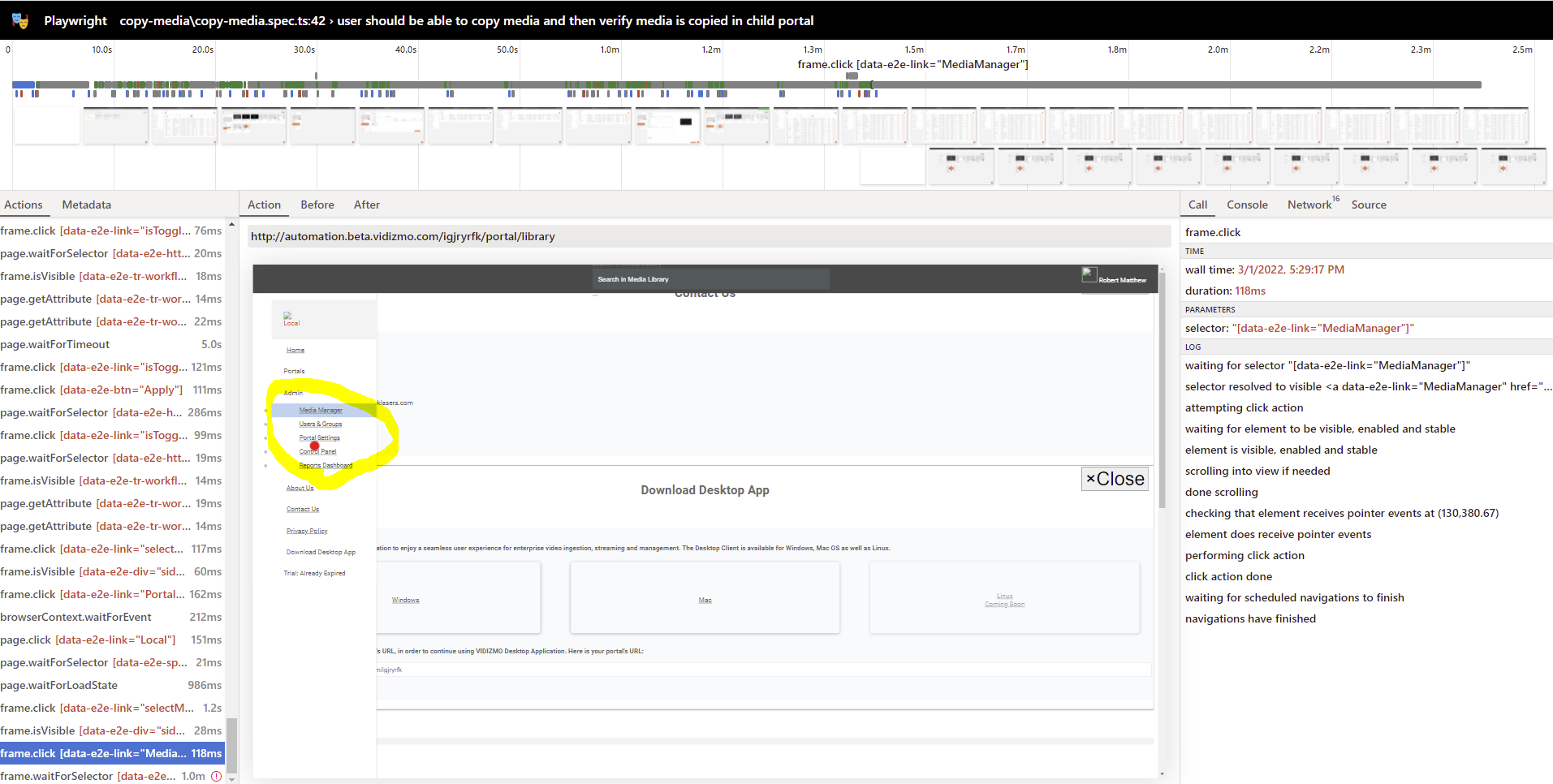1553x784 pixels.
Task: Click Download Desktop App sidebar item
Action: pos(321,552)
